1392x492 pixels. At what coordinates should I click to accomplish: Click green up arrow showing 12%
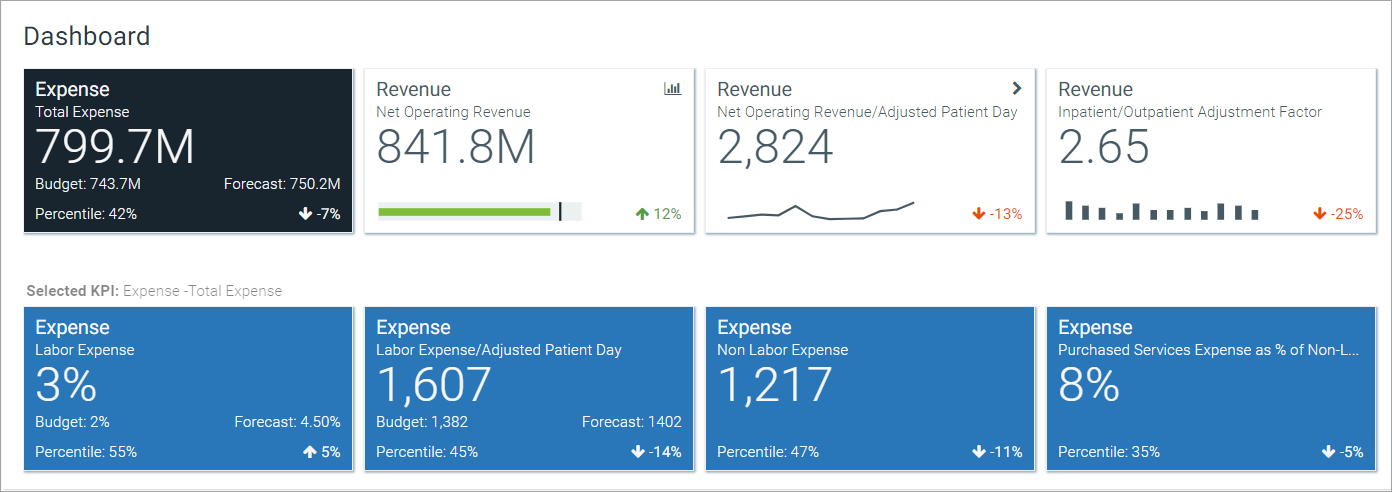pos(642,214)
